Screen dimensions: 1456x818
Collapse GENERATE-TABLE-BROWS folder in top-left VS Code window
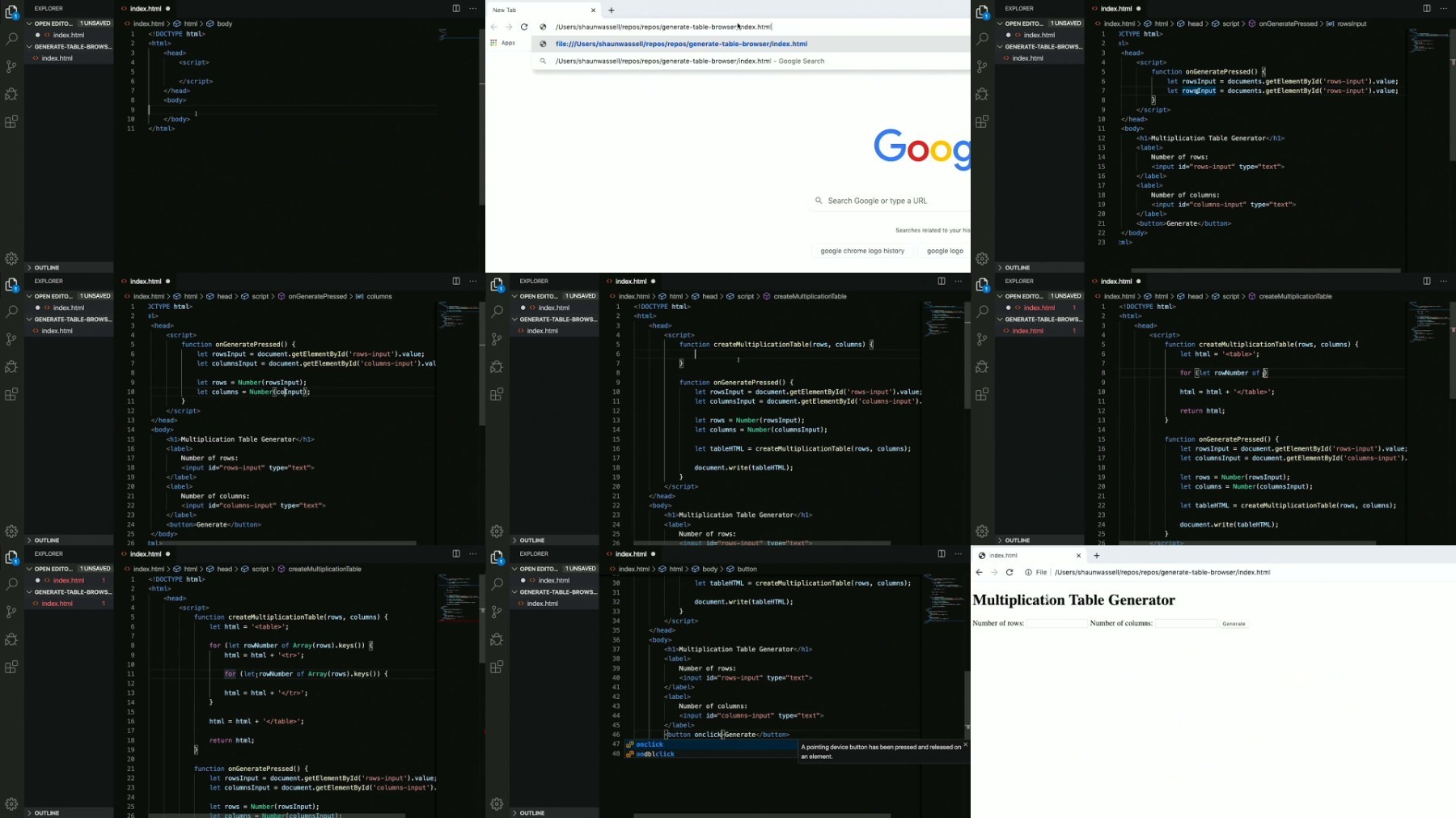(x=70, y=47)
